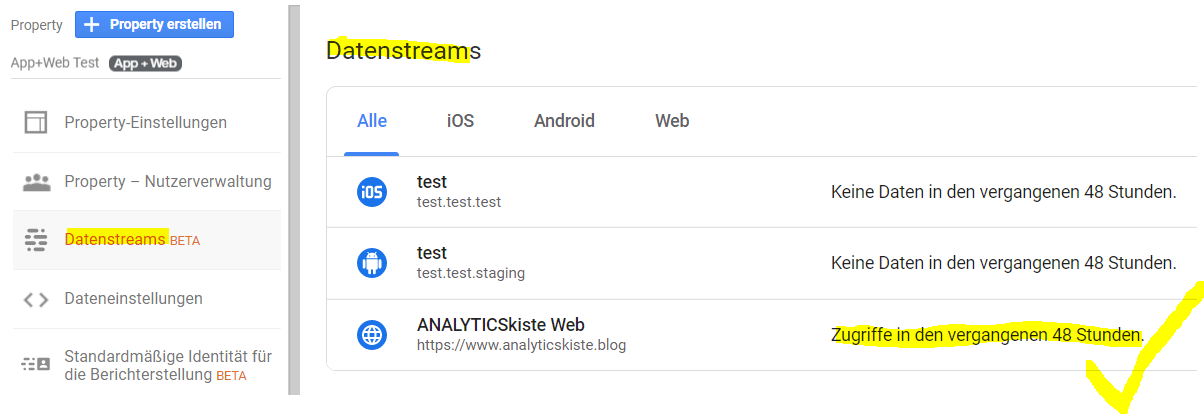Screen dimensions: 1204x414
Task: Click the Property-Einstellungen layout icon
Action: (36, 123)
